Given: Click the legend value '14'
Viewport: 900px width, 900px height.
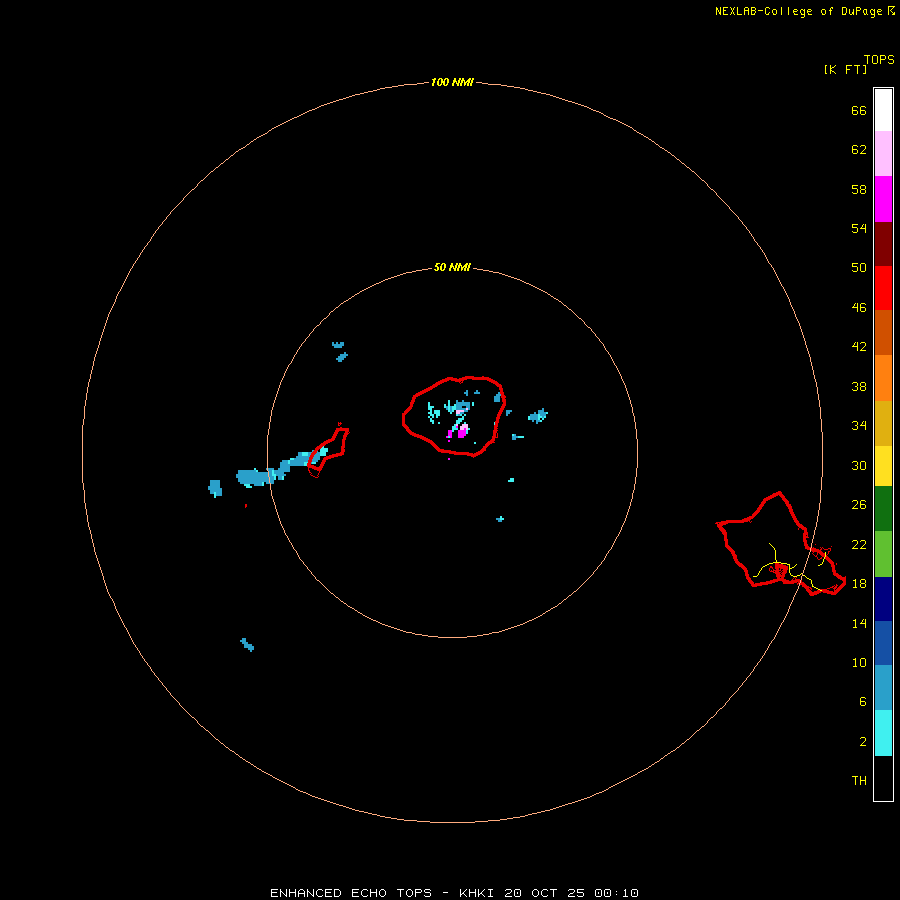Looking at the screenshot, I should pos(859,623).
